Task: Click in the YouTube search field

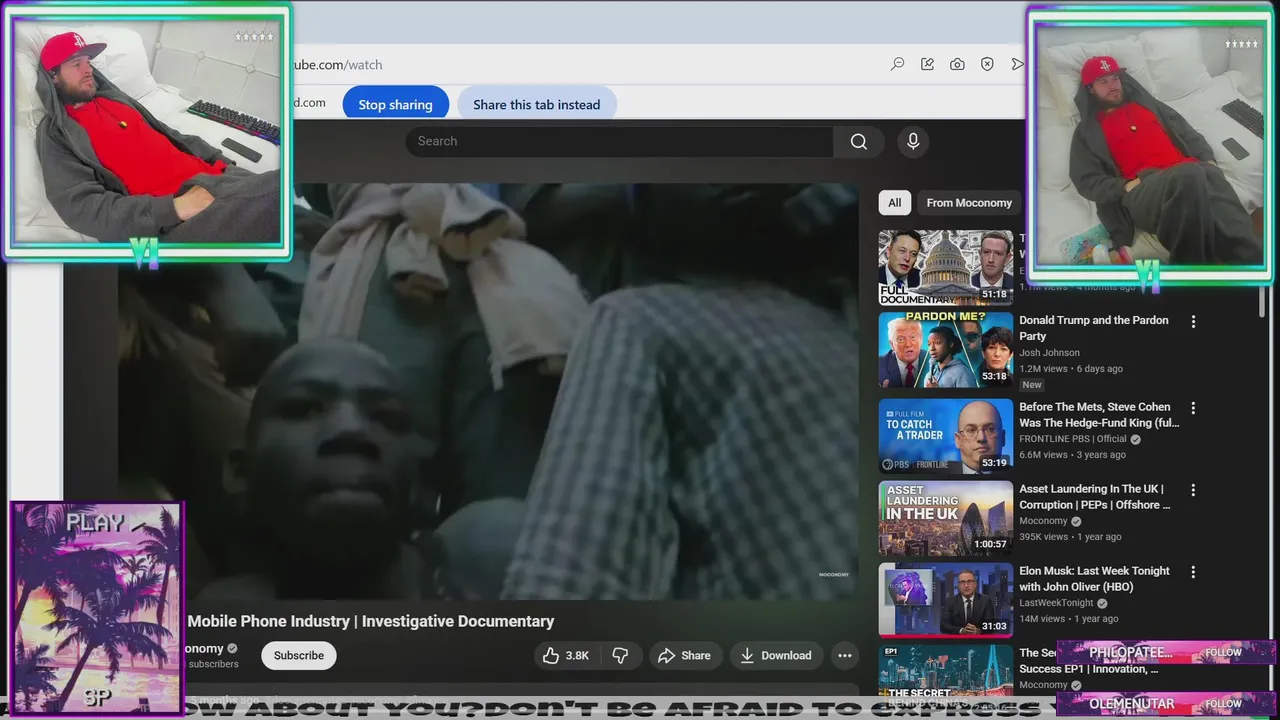Action: point(619,141)
